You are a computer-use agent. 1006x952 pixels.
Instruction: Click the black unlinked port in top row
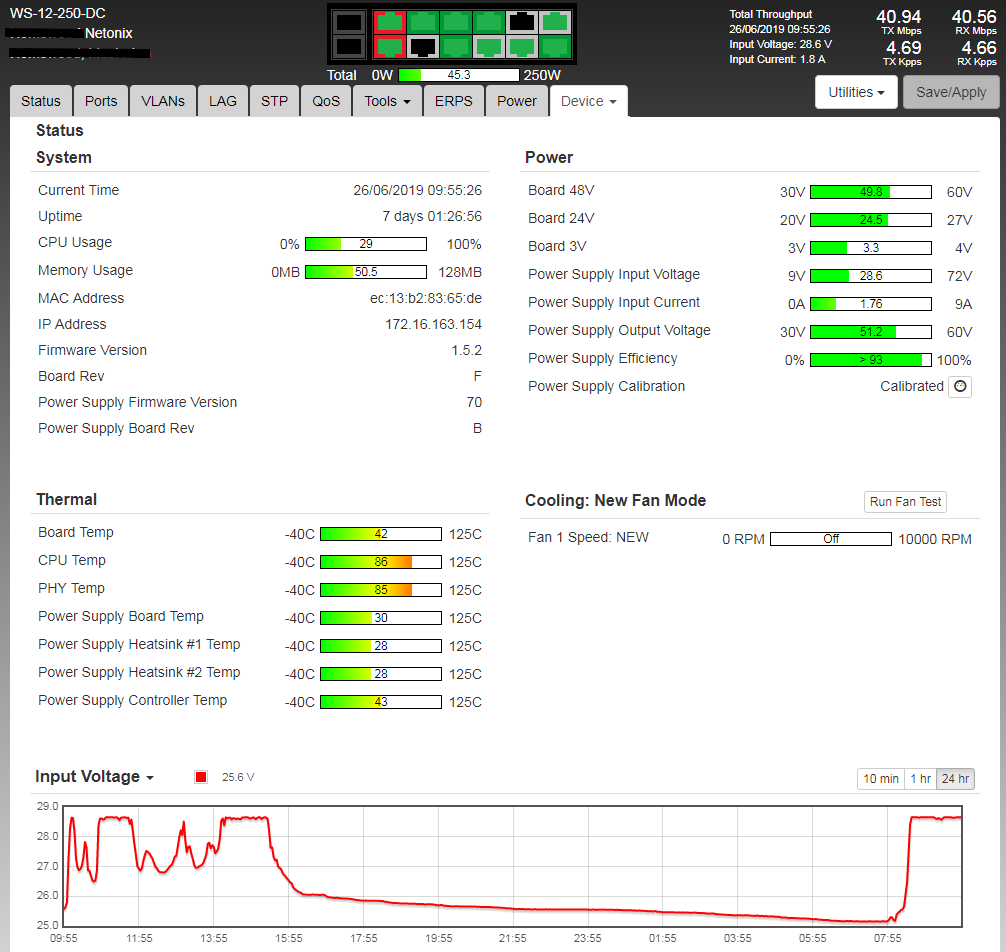point(522,21)
